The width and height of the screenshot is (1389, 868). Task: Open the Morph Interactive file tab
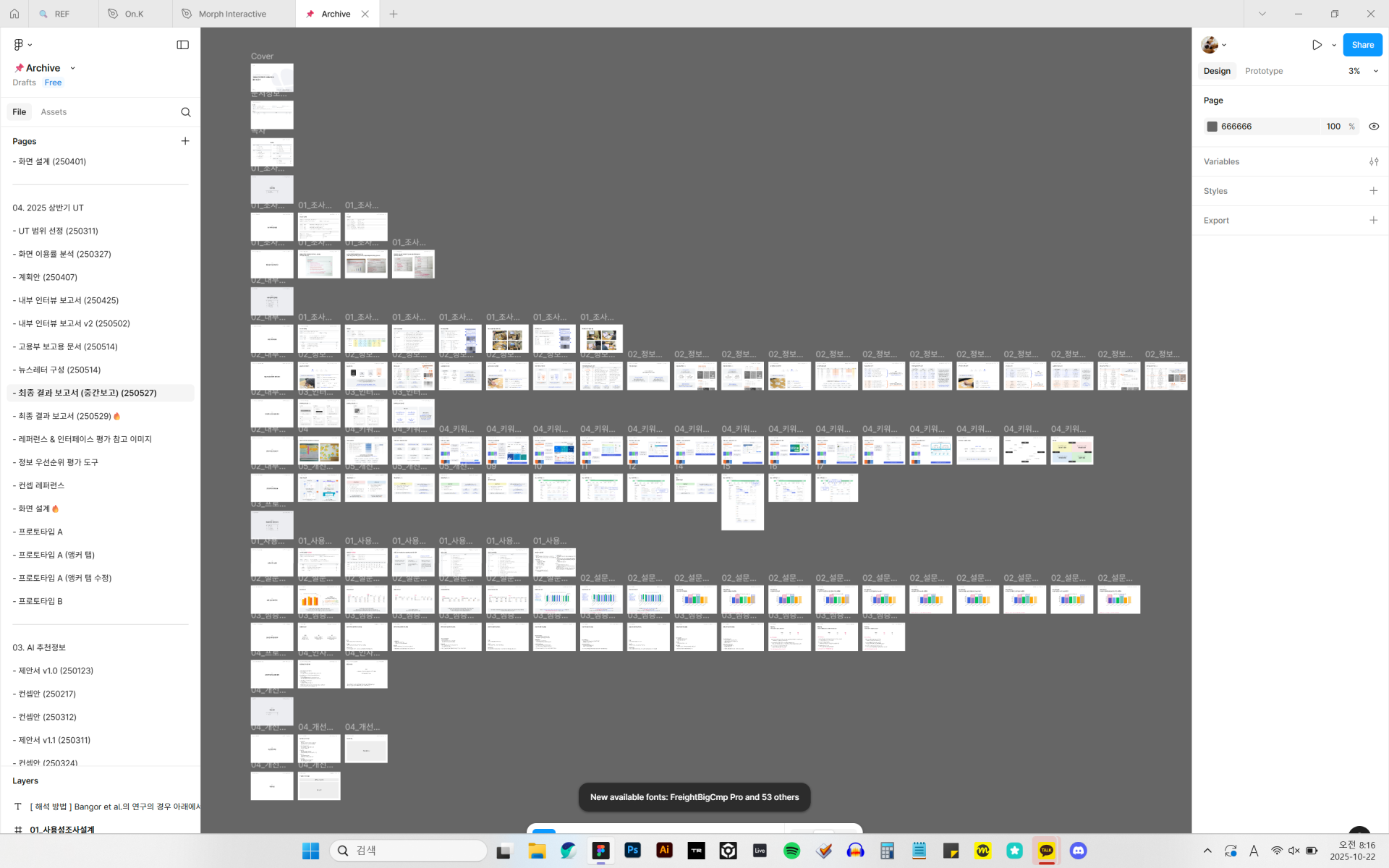pyautogui.click(x=232, y=14)
